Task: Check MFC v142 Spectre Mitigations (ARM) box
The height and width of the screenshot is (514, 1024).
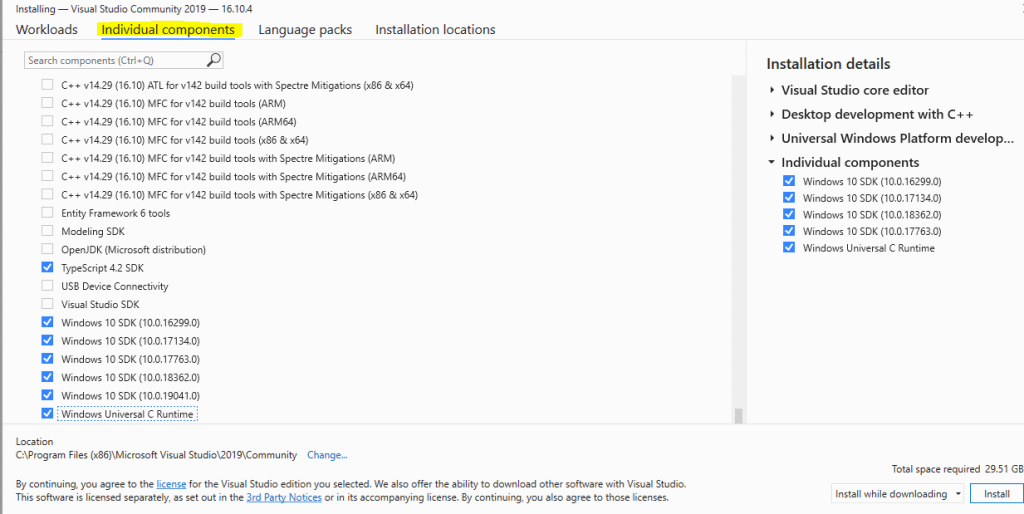Action: coord(47,158)
